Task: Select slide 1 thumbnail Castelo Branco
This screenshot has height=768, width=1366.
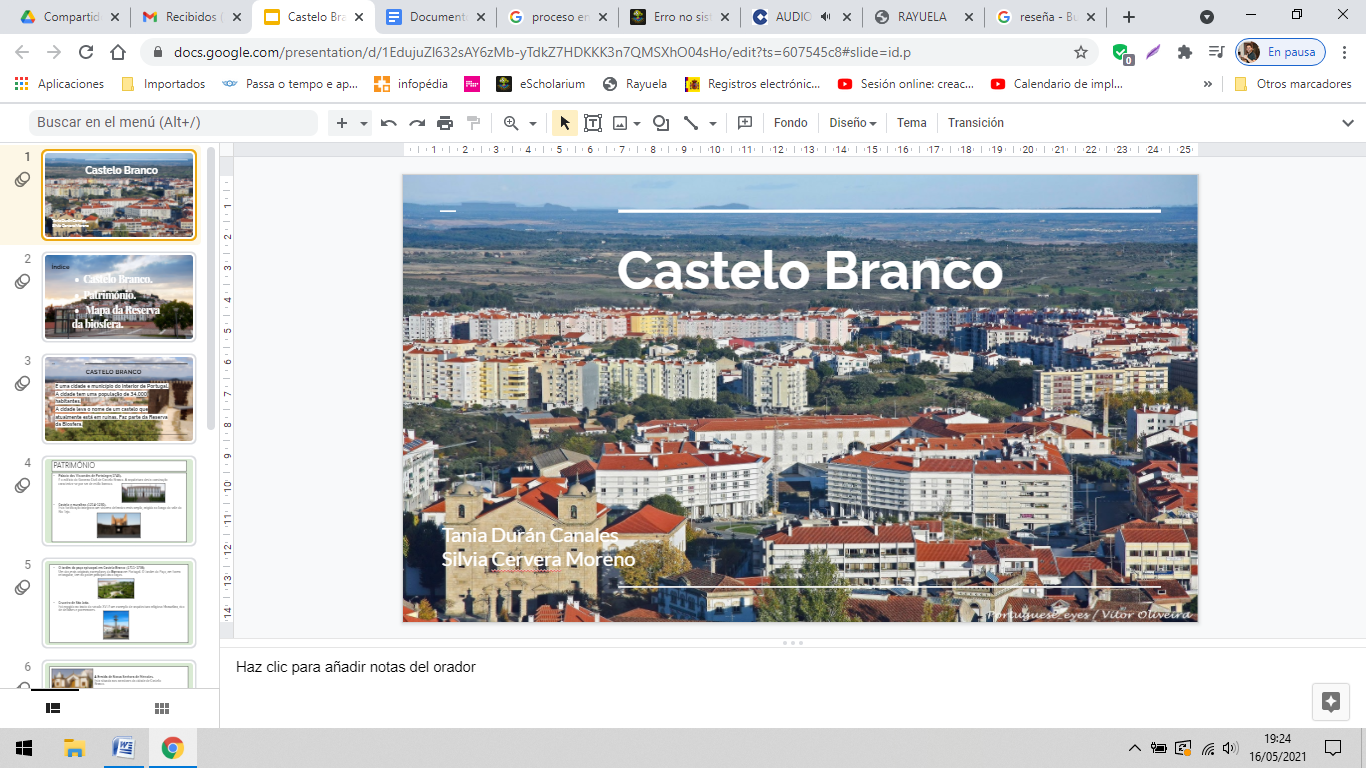Action: 119,195
